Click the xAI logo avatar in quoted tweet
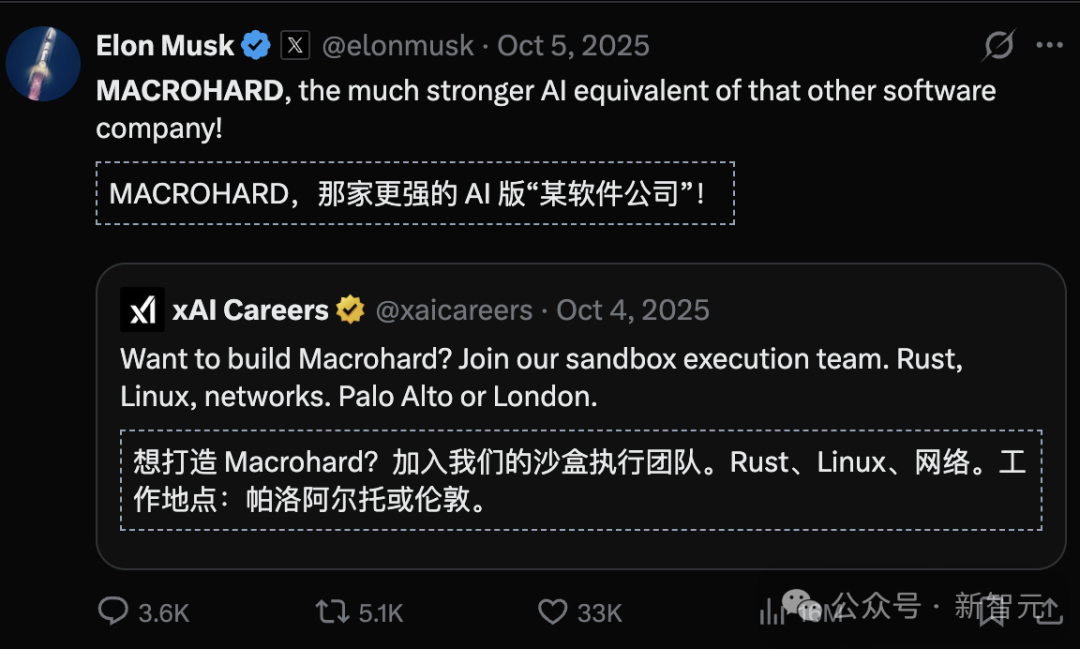This screenshot has height=649, width=1080. click(x=142, y=310)
